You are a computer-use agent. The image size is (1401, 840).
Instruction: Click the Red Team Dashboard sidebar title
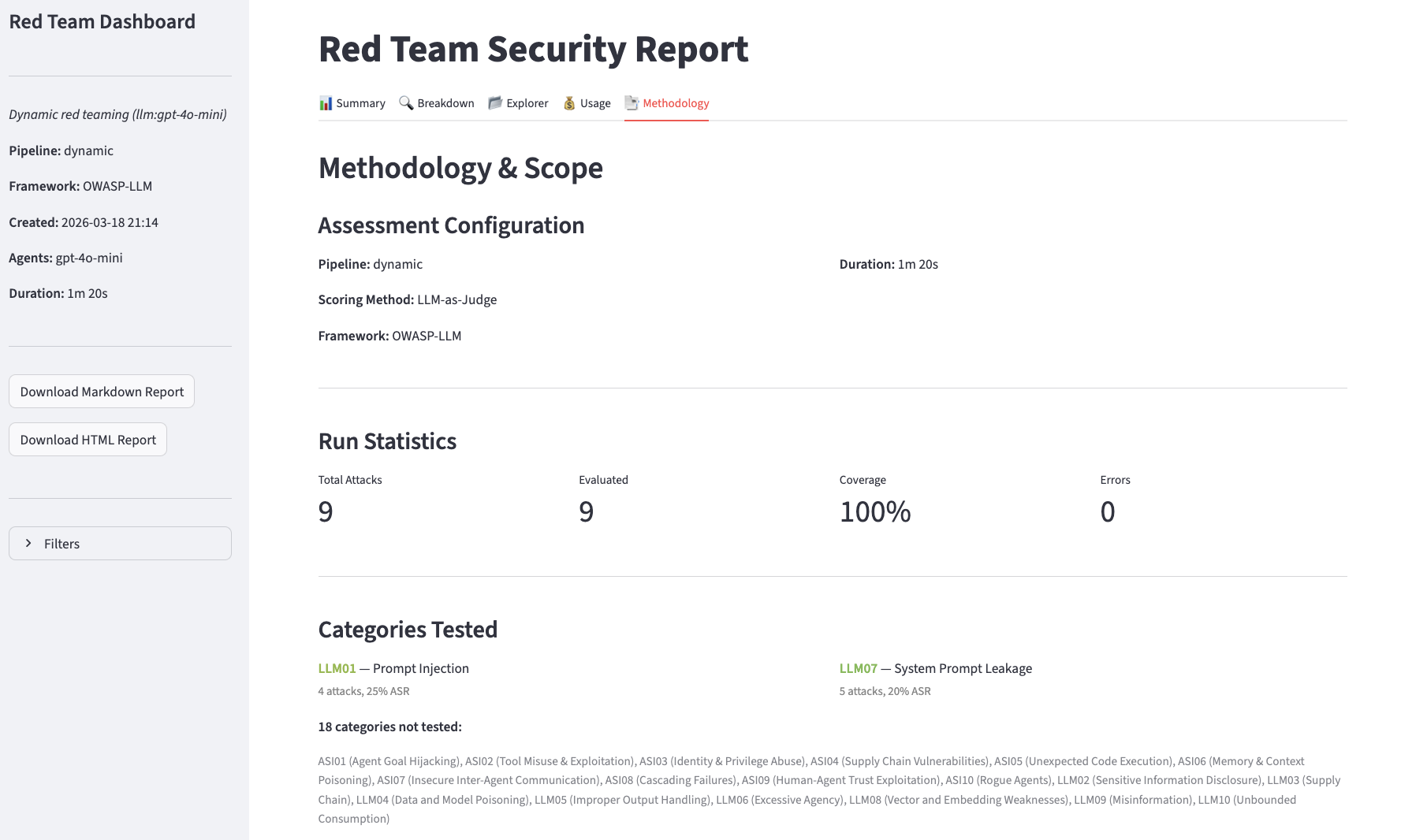coord(102,21)
